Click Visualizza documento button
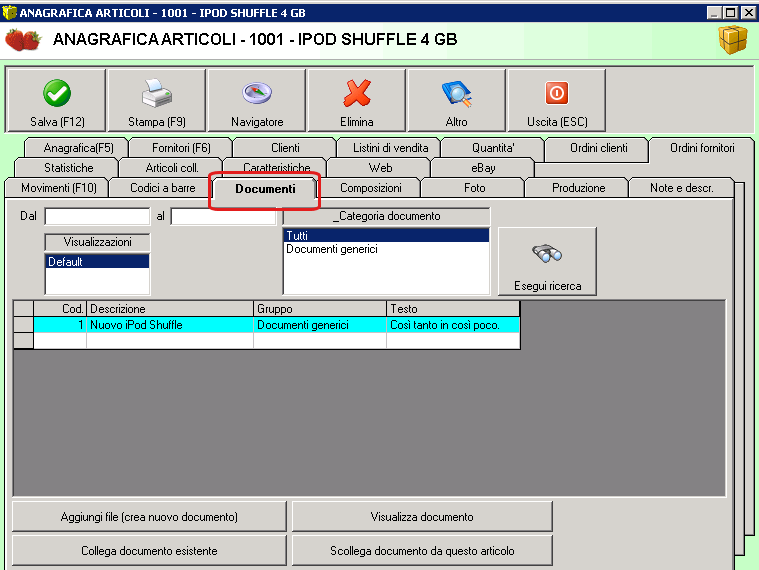 pos(422,517)
